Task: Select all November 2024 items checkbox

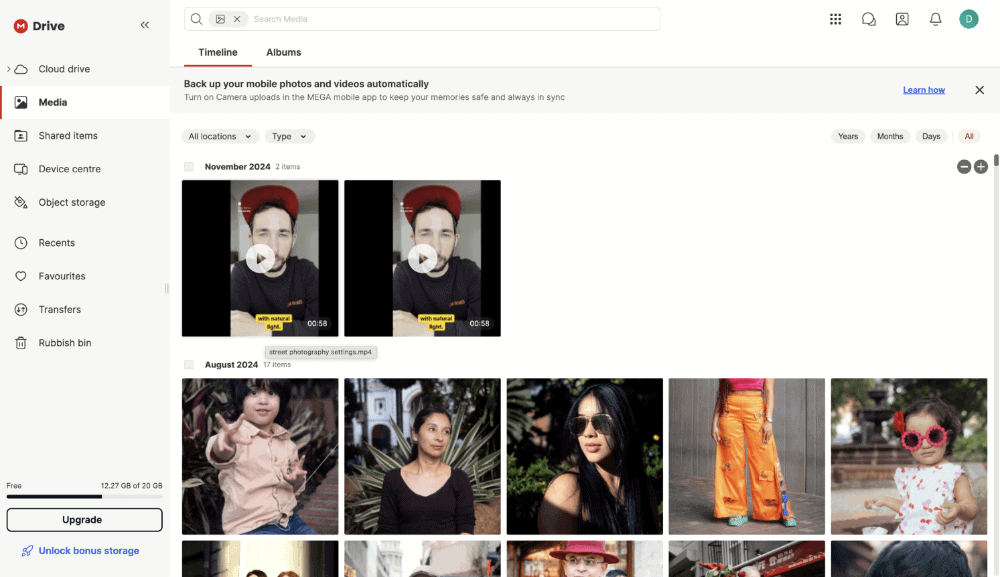Action: (x=189, y=167)
